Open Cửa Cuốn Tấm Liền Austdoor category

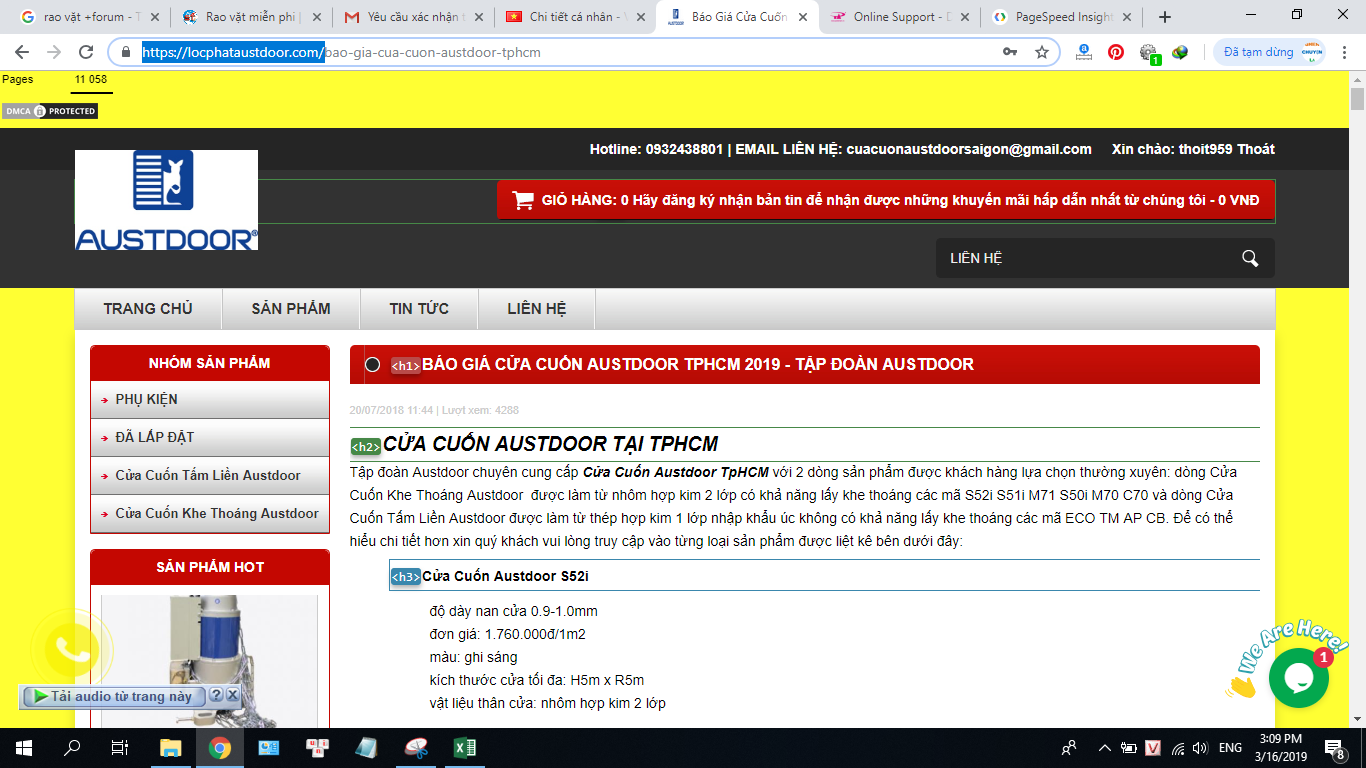tap(210, 476)
